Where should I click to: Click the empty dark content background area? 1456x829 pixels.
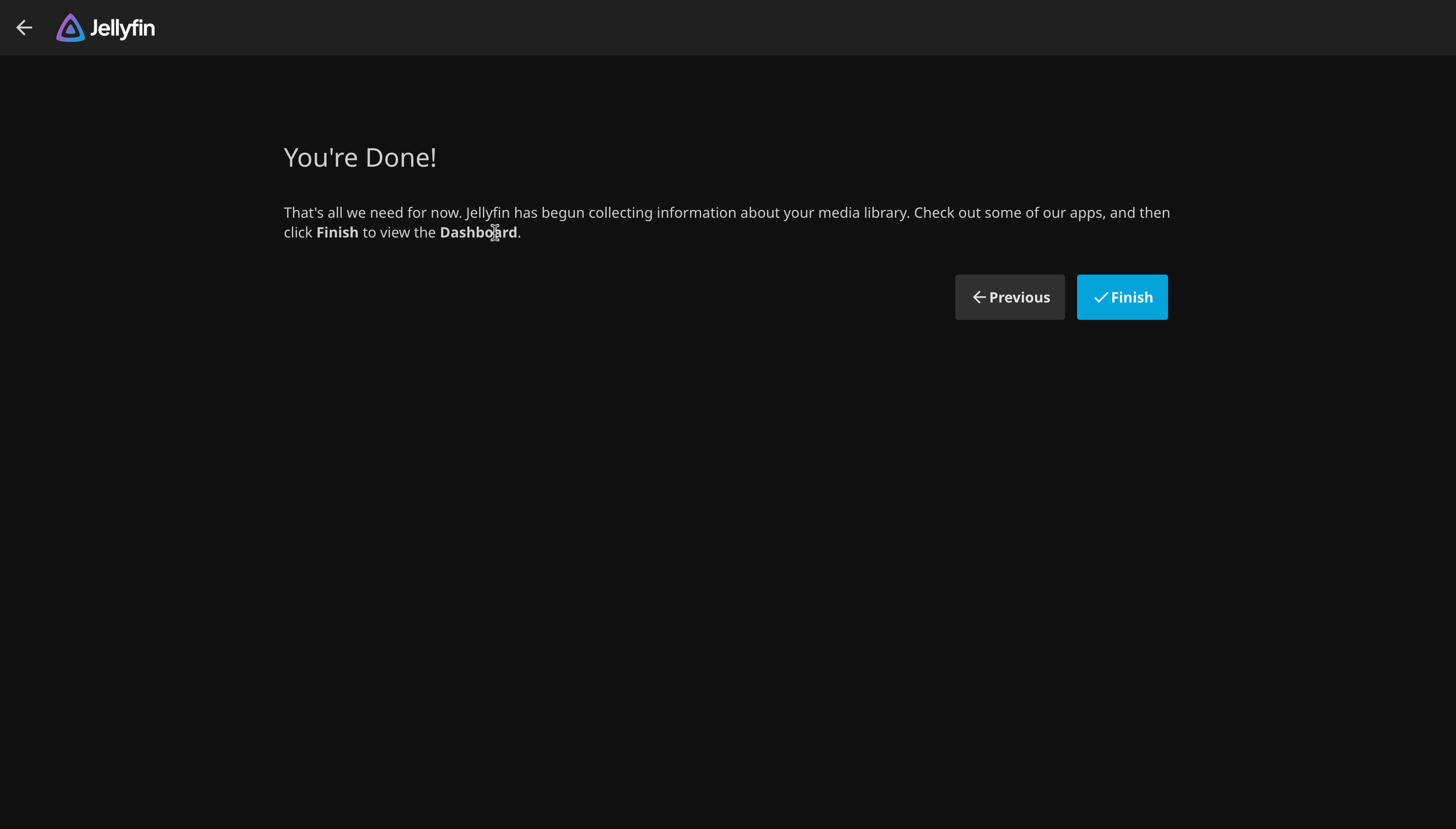click(x=728, y=569)
